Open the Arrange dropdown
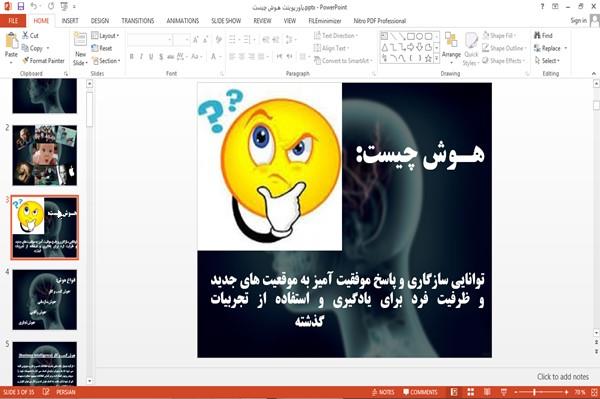This screenshot has height=399, width=600. (x=451, y=48)
